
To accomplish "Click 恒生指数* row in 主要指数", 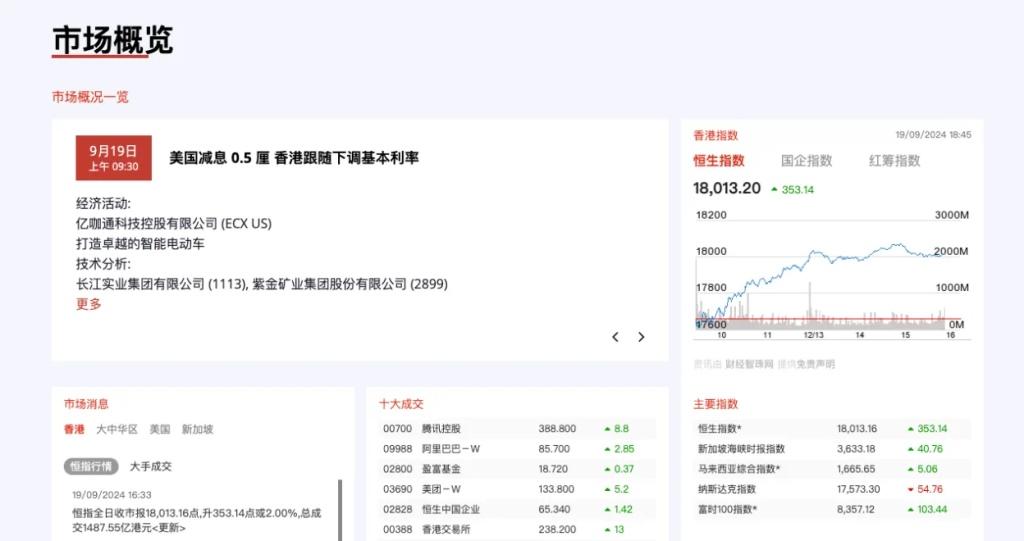I will pyautogui.click(x=832, y=429).
